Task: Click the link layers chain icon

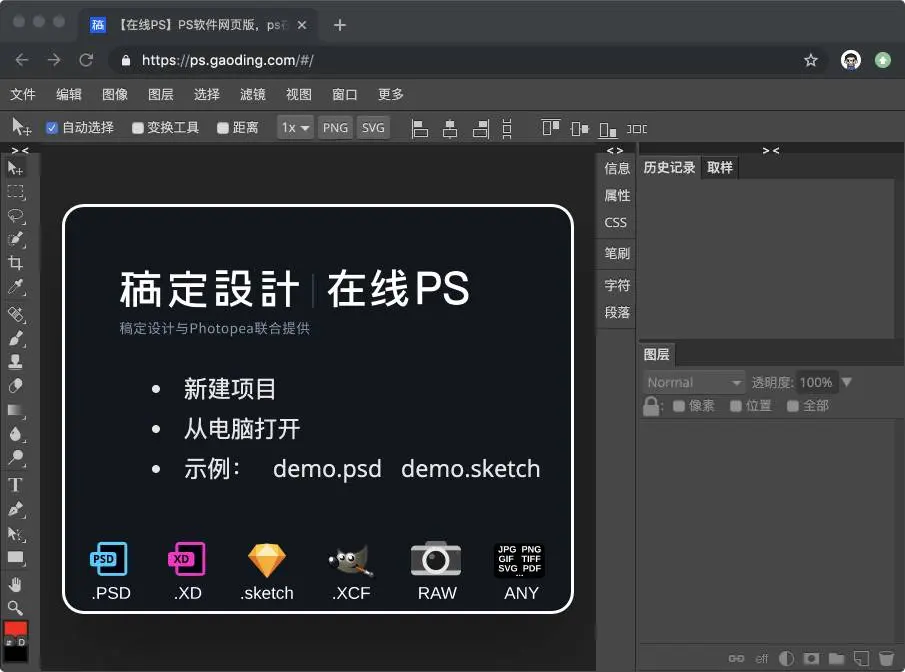Action: tap(736, 658)
